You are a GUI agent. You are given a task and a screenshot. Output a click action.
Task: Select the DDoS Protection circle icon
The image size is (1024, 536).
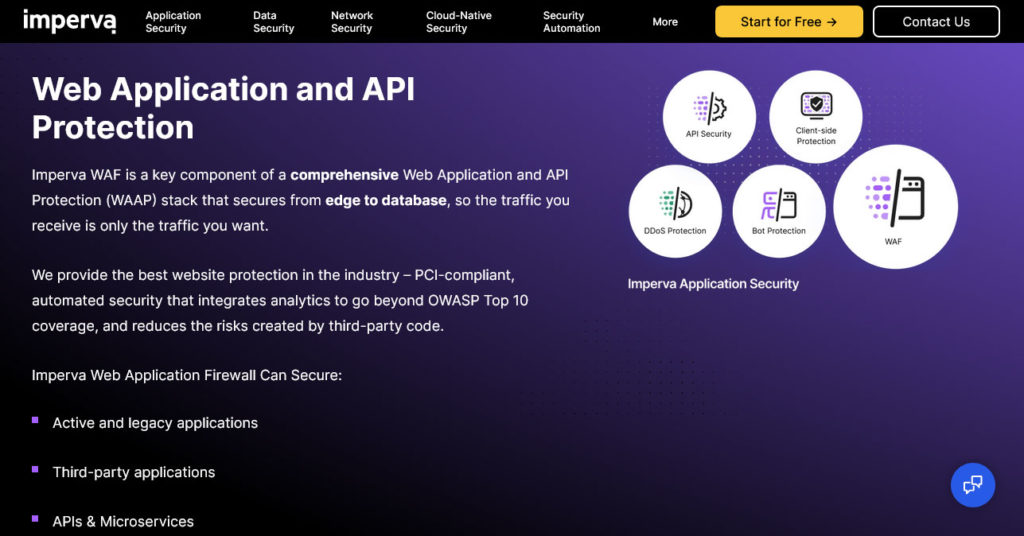click(675, 211)
